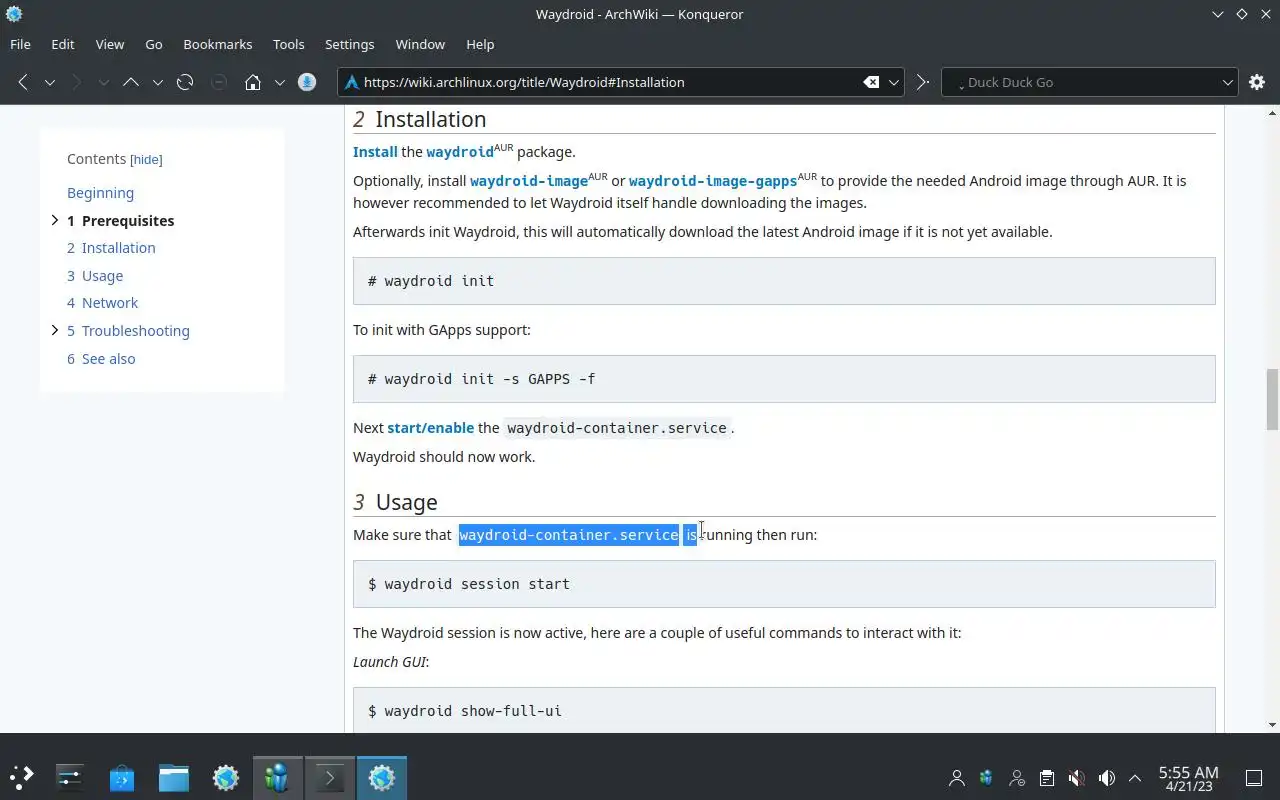This screenshot has width=1280, height=800.
Task: Open the gear configuration icon in toolbar
Action: [1257, 82]
